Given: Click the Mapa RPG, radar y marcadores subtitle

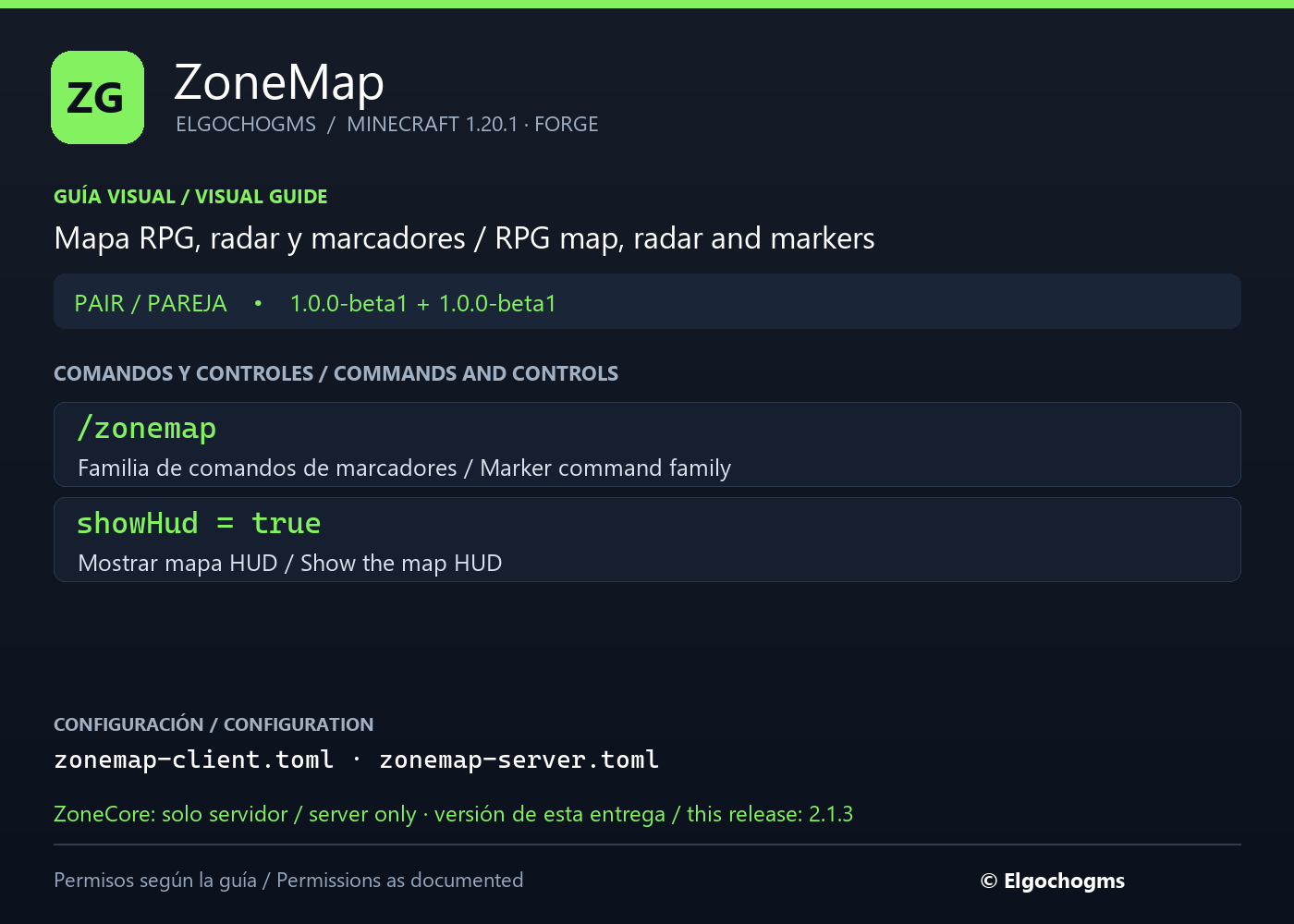Looking at the screenshot, I should (x=464, y=238).
